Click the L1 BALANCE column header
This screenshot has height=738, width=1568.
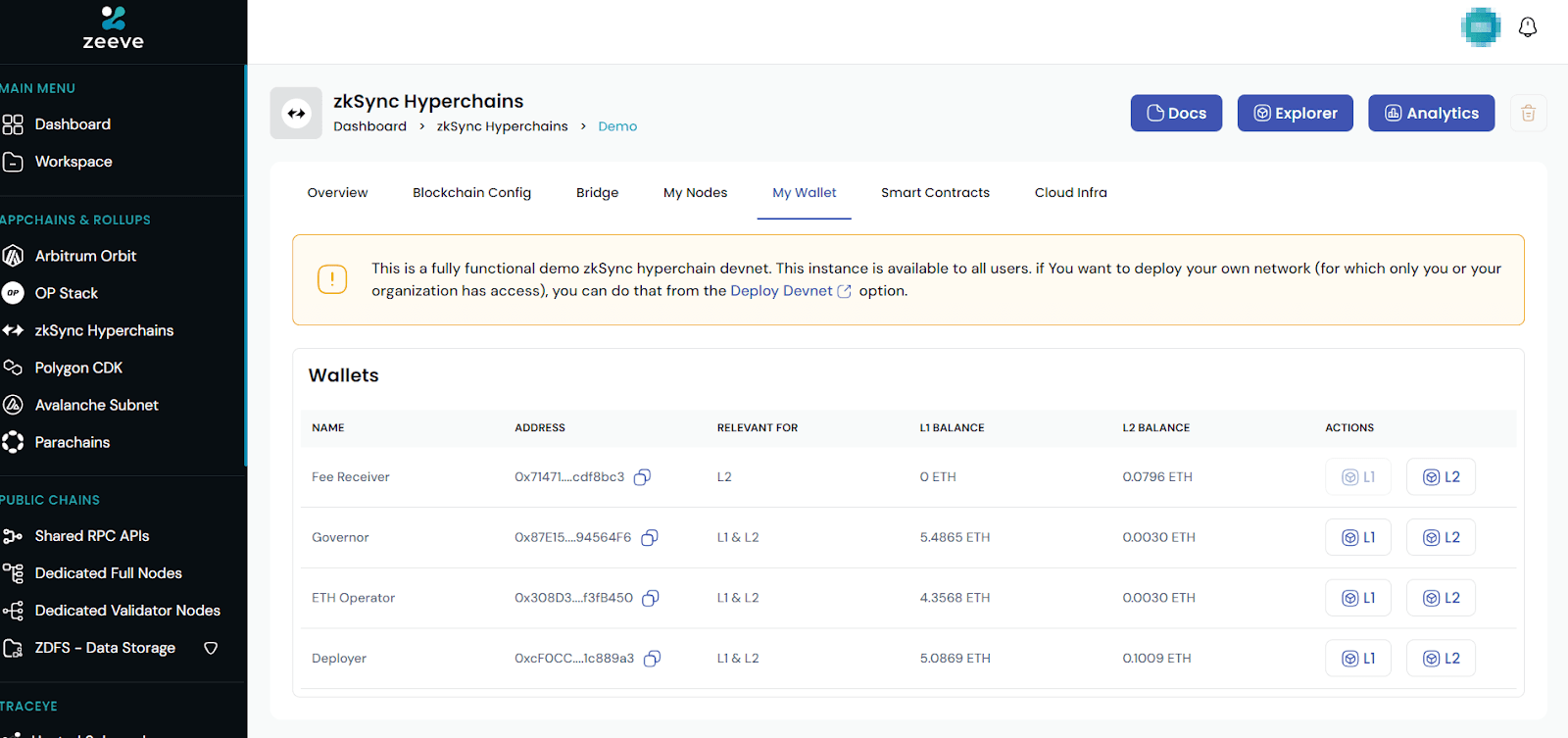[x=952, y=428]
